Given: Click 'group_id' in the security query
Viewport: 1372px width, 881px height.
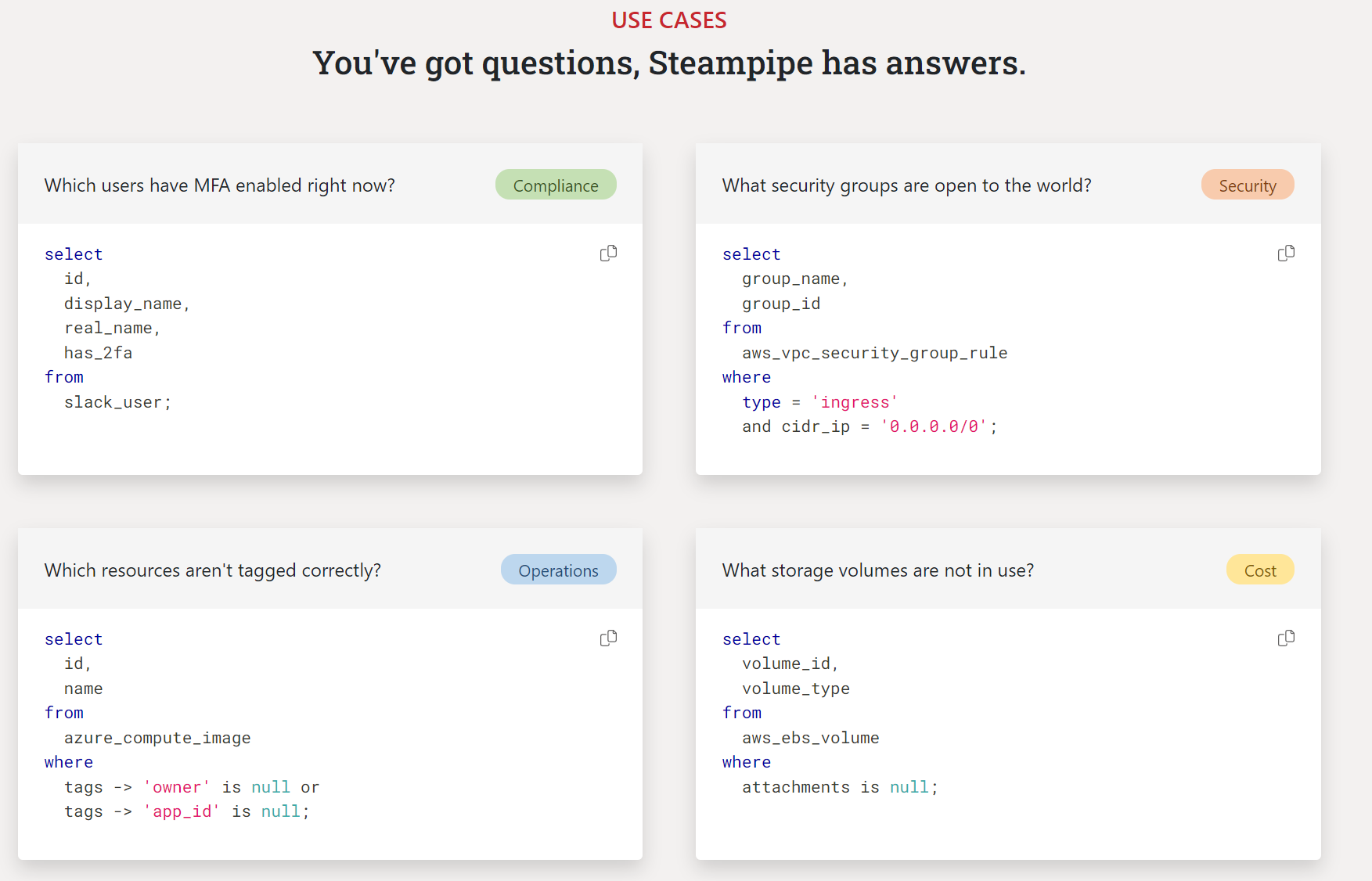Looking at the screenshot, I should 781,304.
